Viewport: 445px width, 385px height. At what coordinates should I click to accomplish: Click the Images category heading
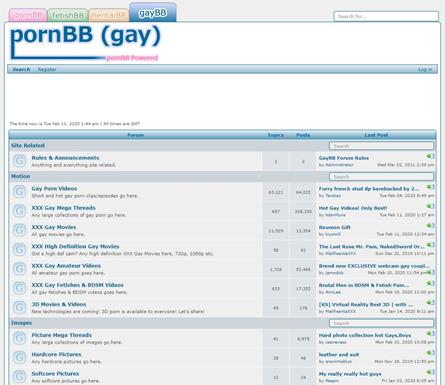tap(21, 323)
